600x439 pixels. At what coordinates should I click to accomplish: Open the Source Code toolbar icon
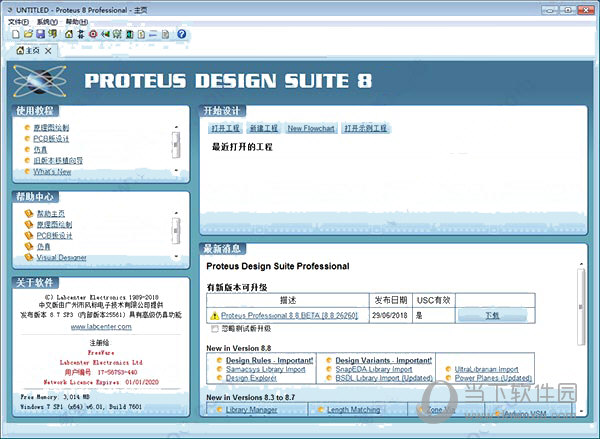153,34
